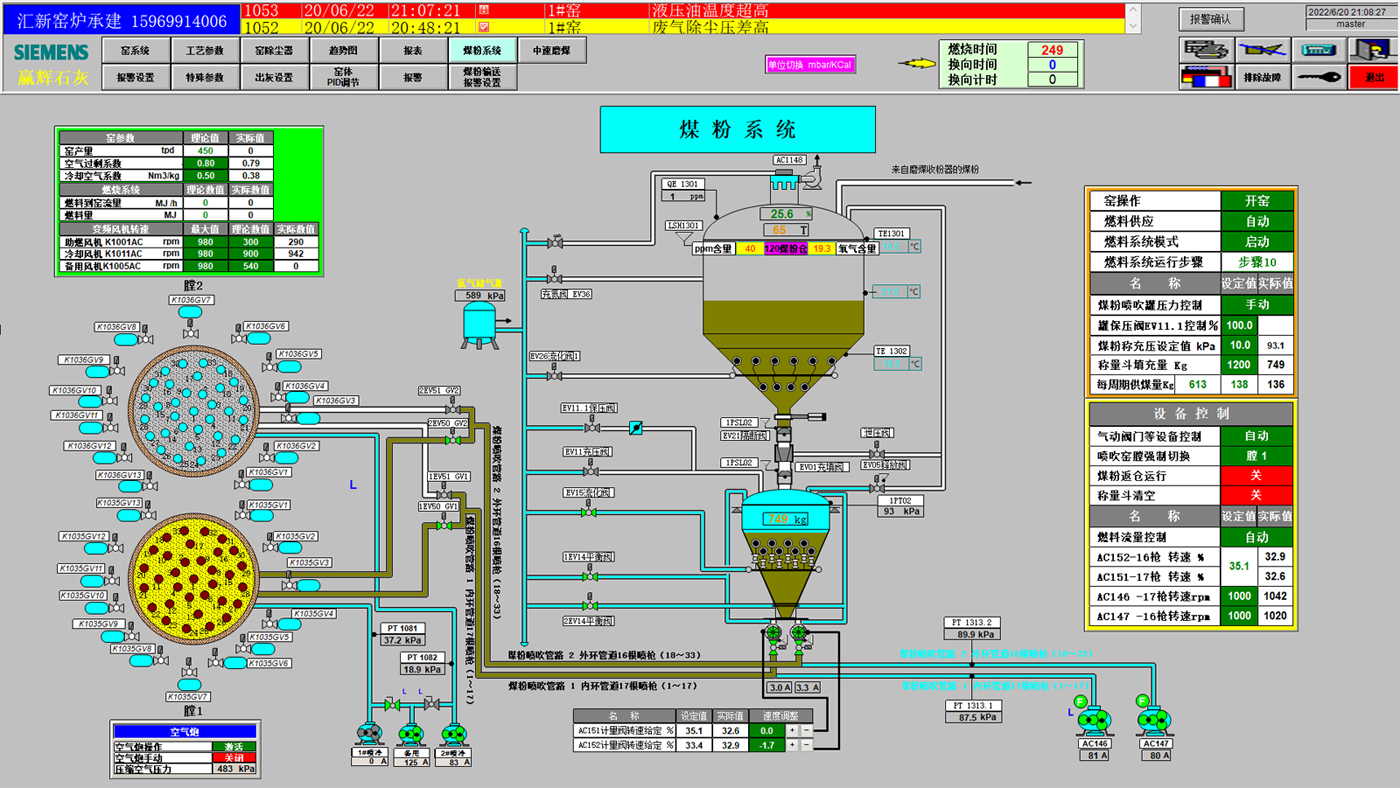Toggle 煤粉返仓运行 red 关 switch
The image size is (1400, 788).
(1257, 476)
